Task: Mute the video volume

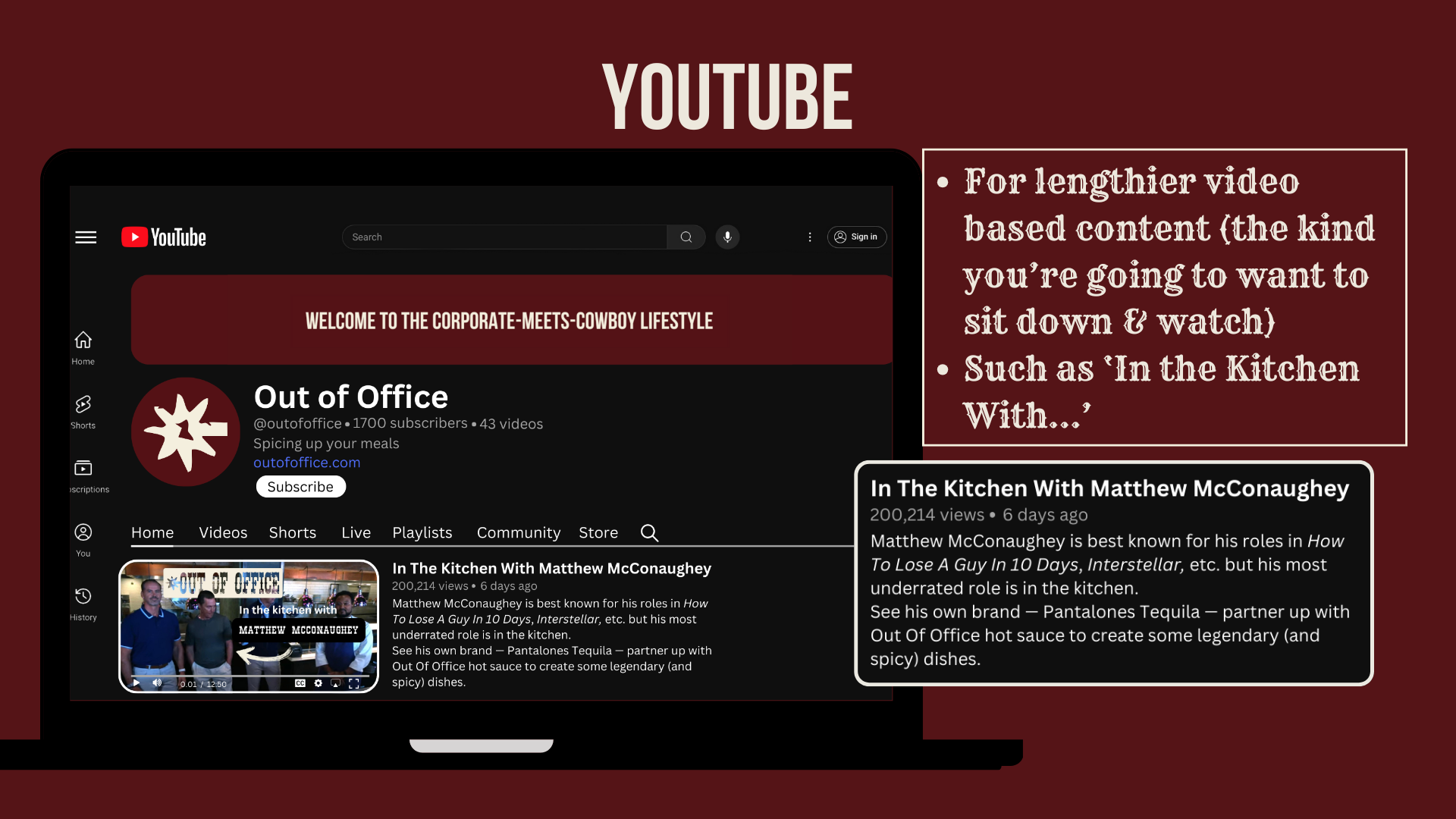Action: pos(157,683)
